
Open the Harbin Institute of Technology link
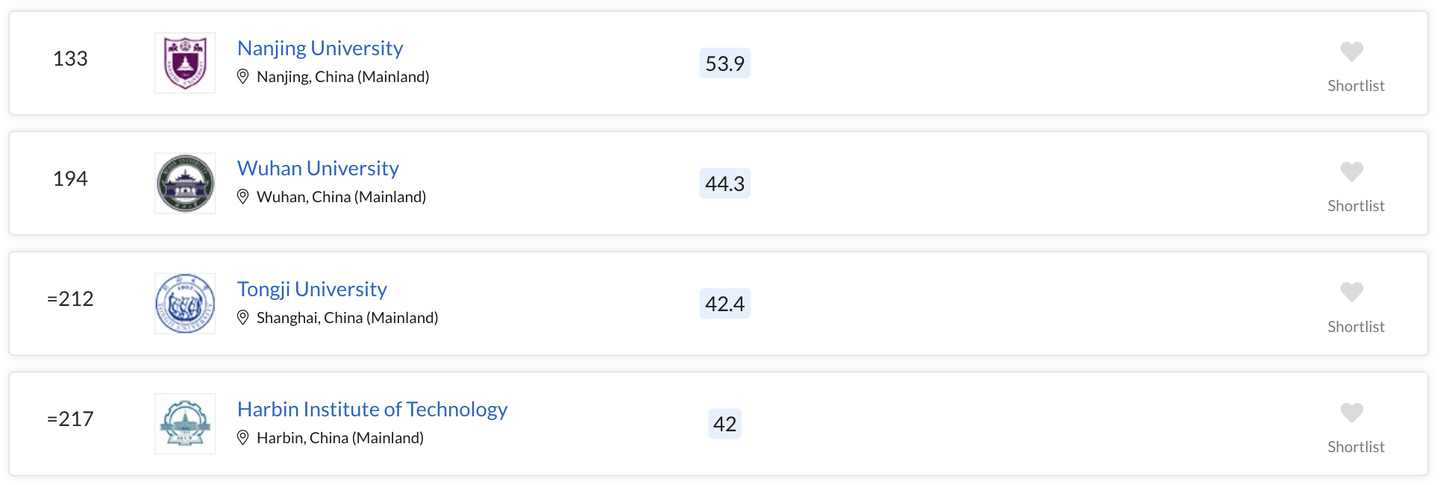372,409
